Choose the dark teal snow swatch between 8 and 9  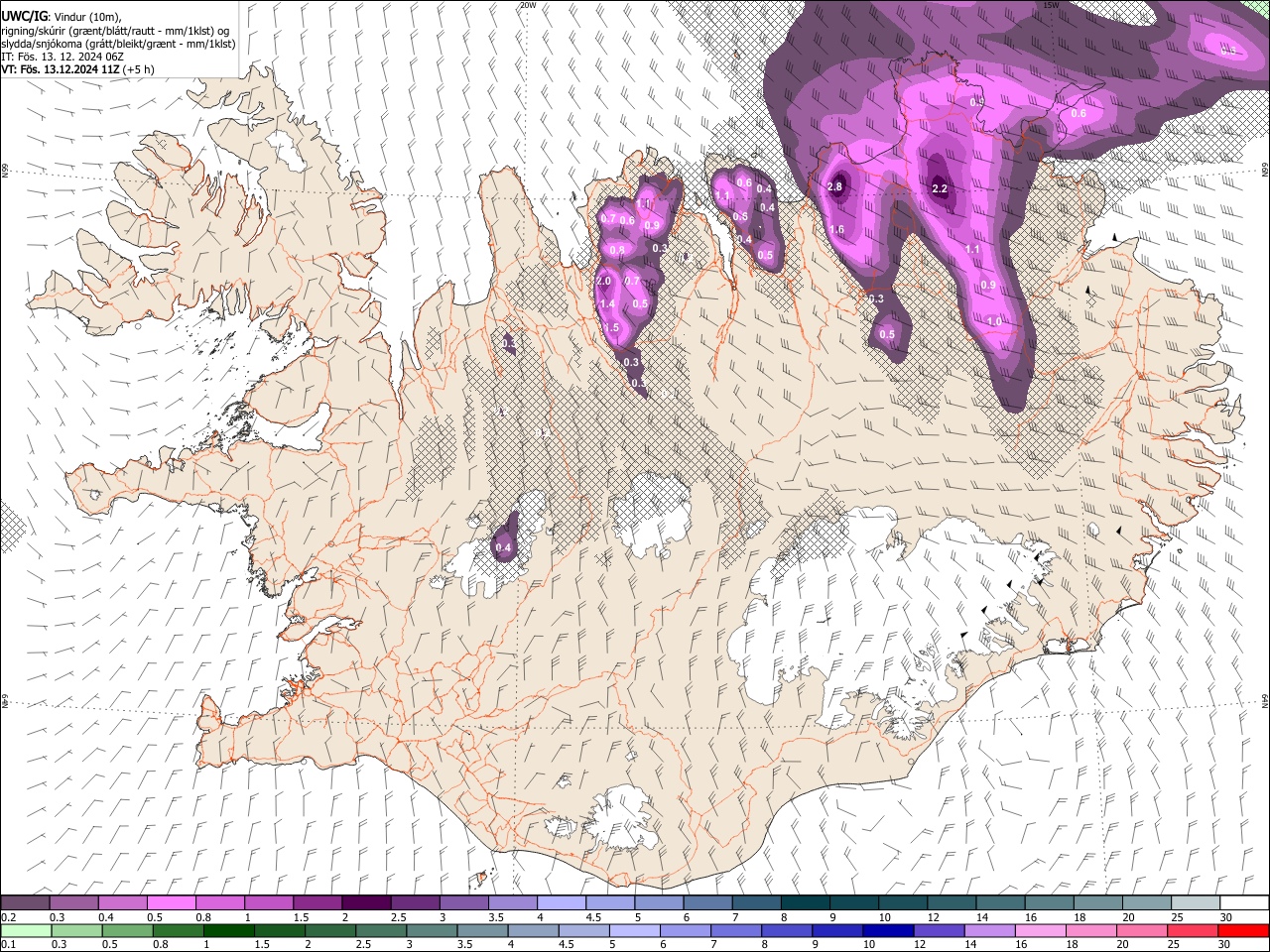(x=804, y=902)
